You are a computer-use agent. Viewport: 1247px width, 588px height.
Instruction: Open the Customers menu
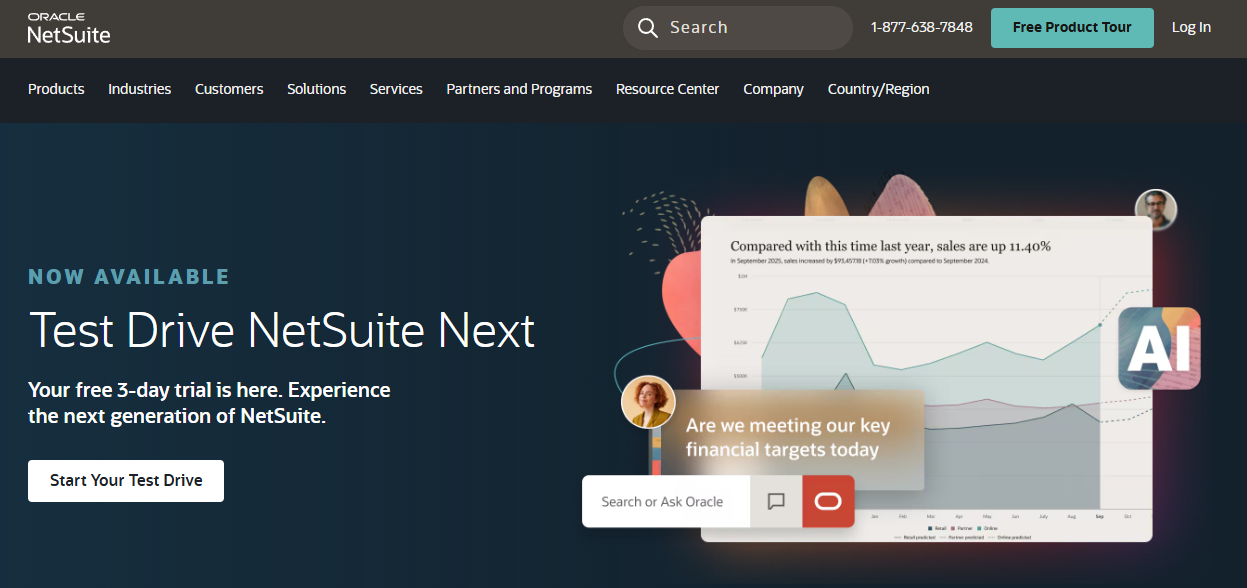pos(229,89)
